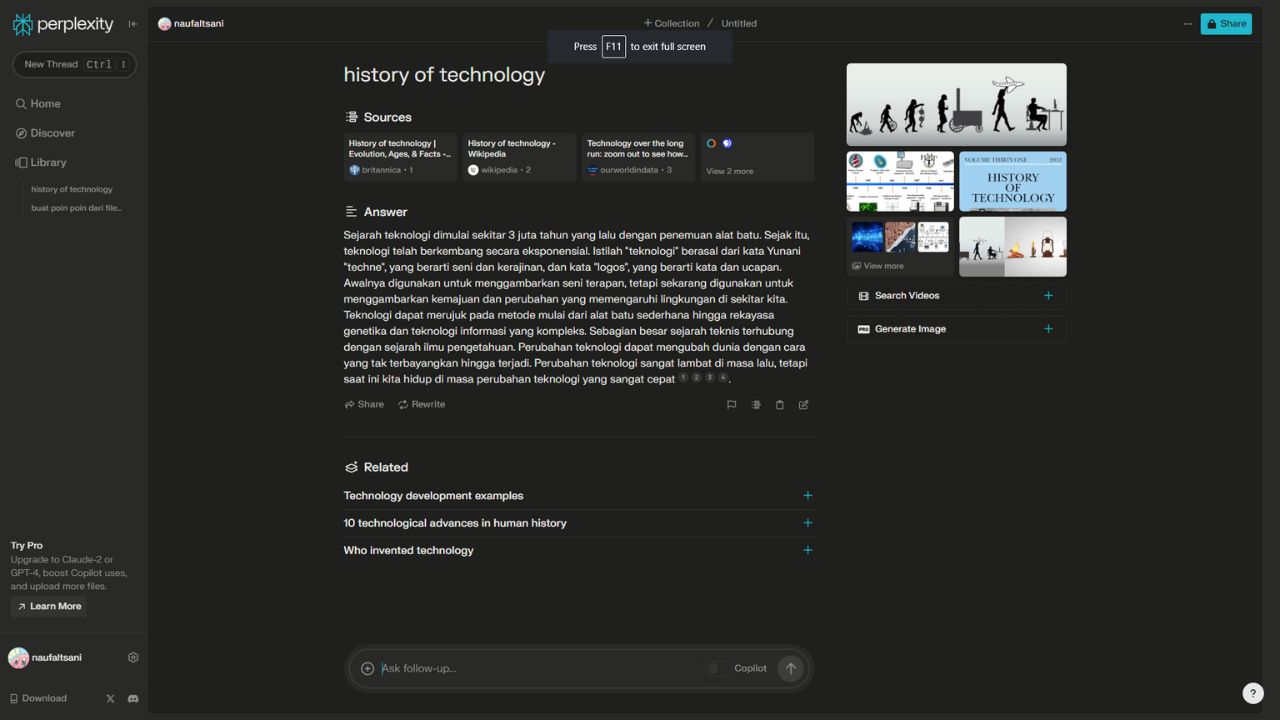This screenshot has width=1280, height=720.
Task: Toggle the Copilot switch
Action: tap(716, 669)
